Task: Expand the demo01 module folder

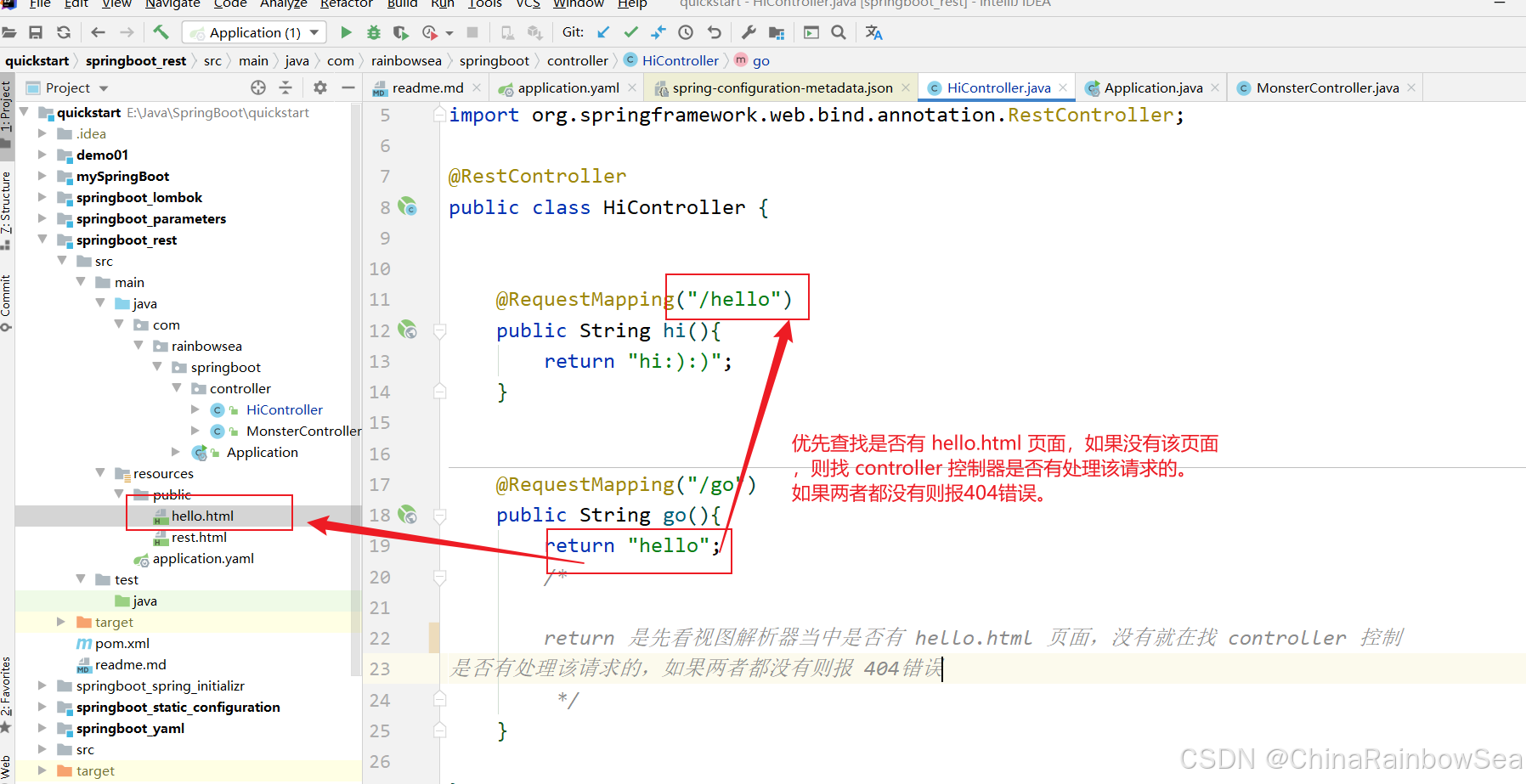Action: click(x=42, y=155)
